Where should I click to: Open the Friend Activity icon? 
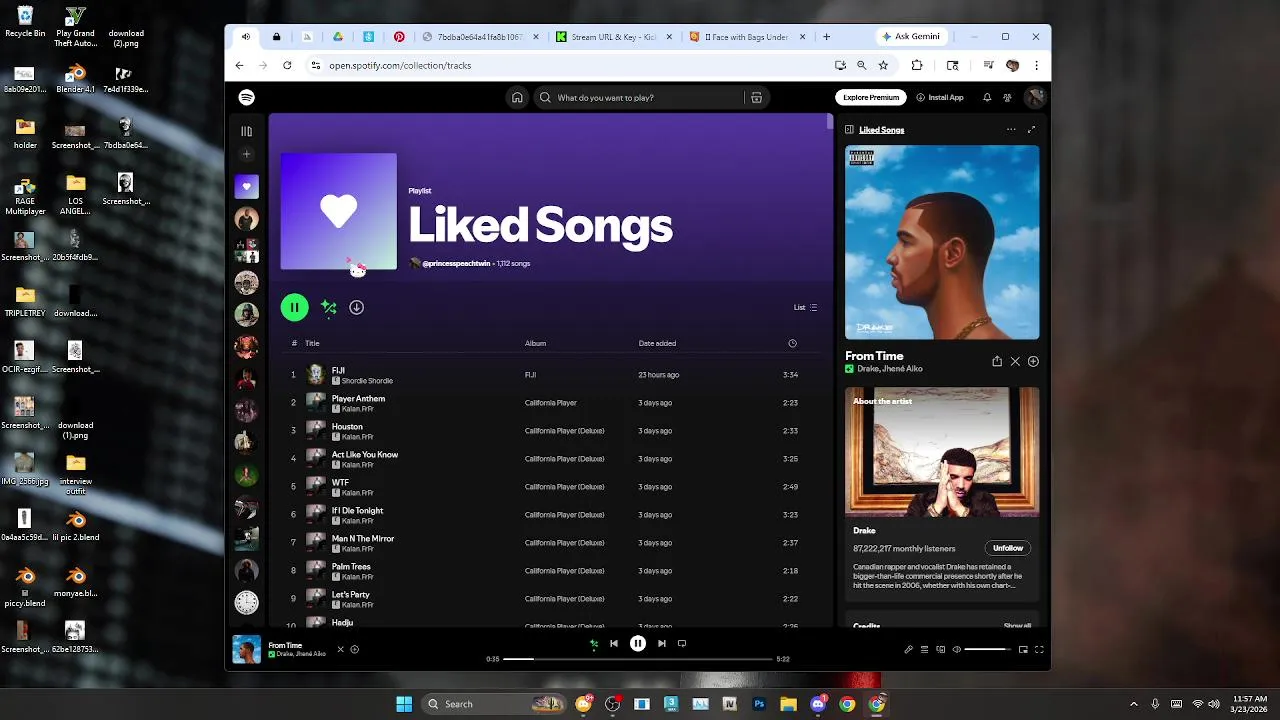[x=1007, y=97]
